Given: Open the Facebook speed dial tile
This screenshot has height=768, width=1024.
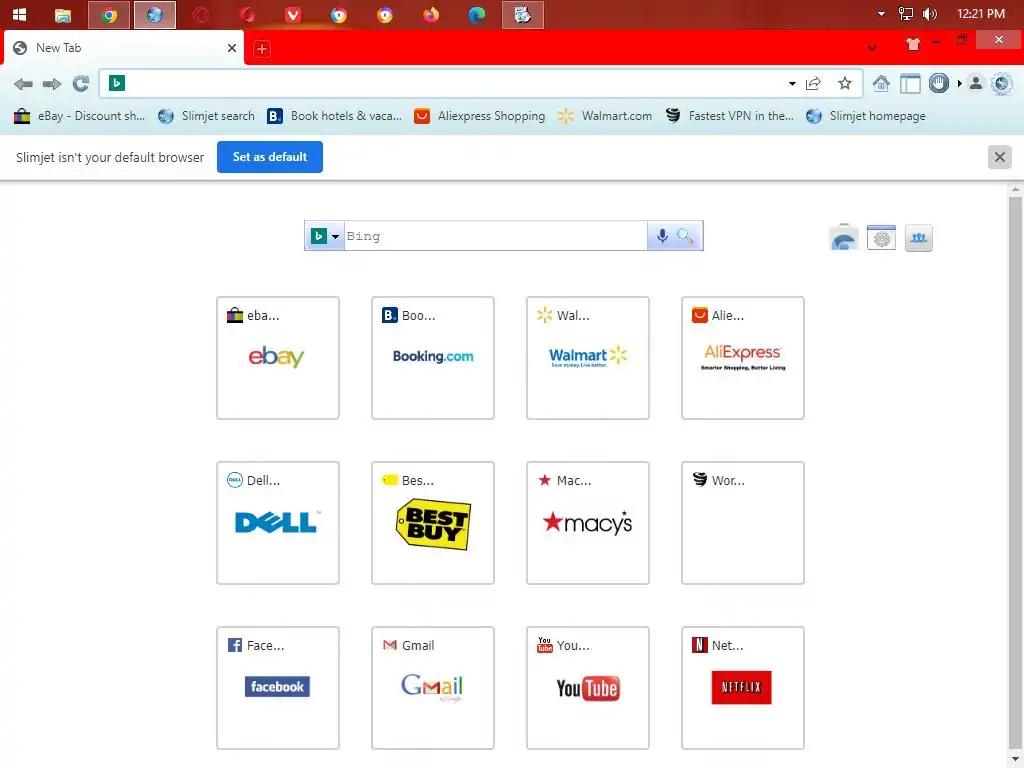Looking at the screenshot, I should tap(278, 688).
